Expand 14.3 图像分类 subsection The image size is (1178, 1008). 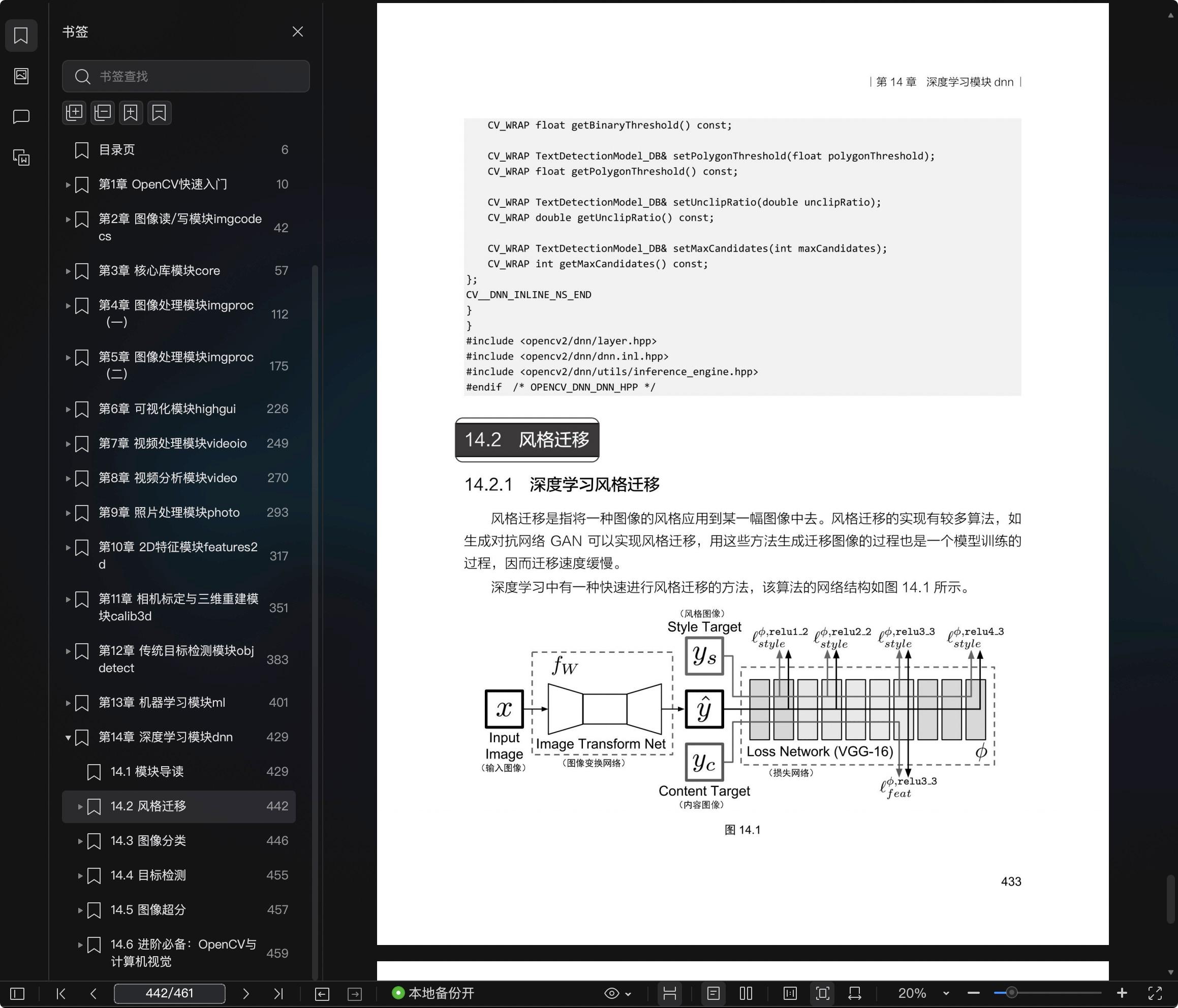(x=80, y=841)
